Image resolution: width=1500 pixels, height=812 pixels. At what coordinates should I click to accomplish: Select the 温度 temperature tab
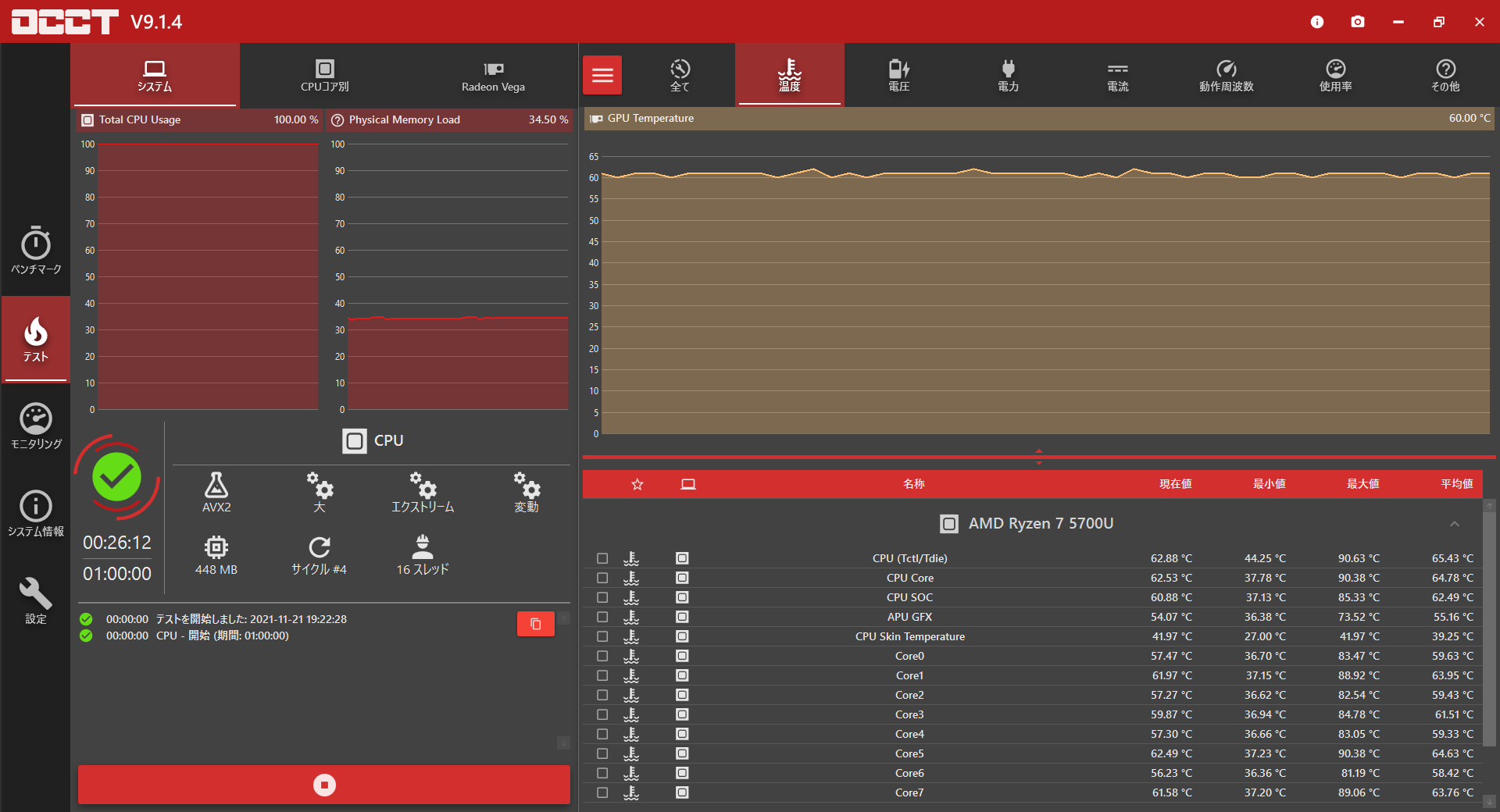click(x=790, y=75)
